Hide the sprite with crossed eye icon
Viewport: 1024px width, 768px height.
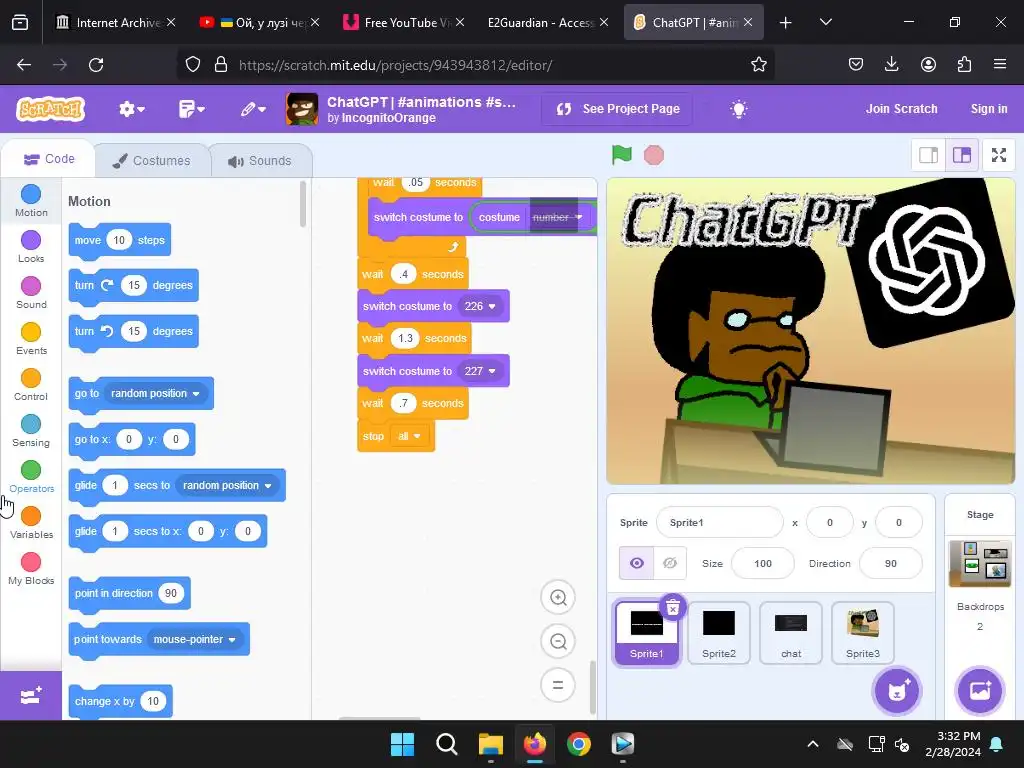click(x=670, y=563)
